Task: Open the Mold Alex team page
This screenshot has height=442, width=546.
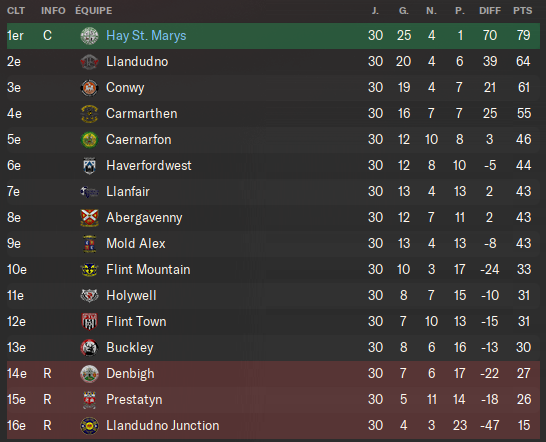Action: pos(136,243)
